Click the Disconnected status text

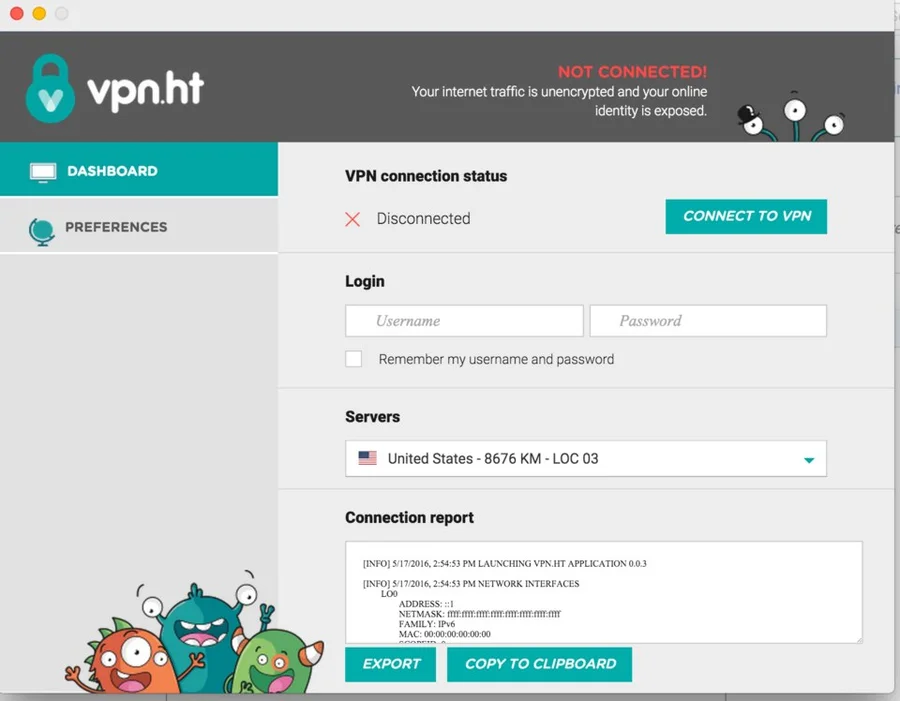tap(424, 219)
